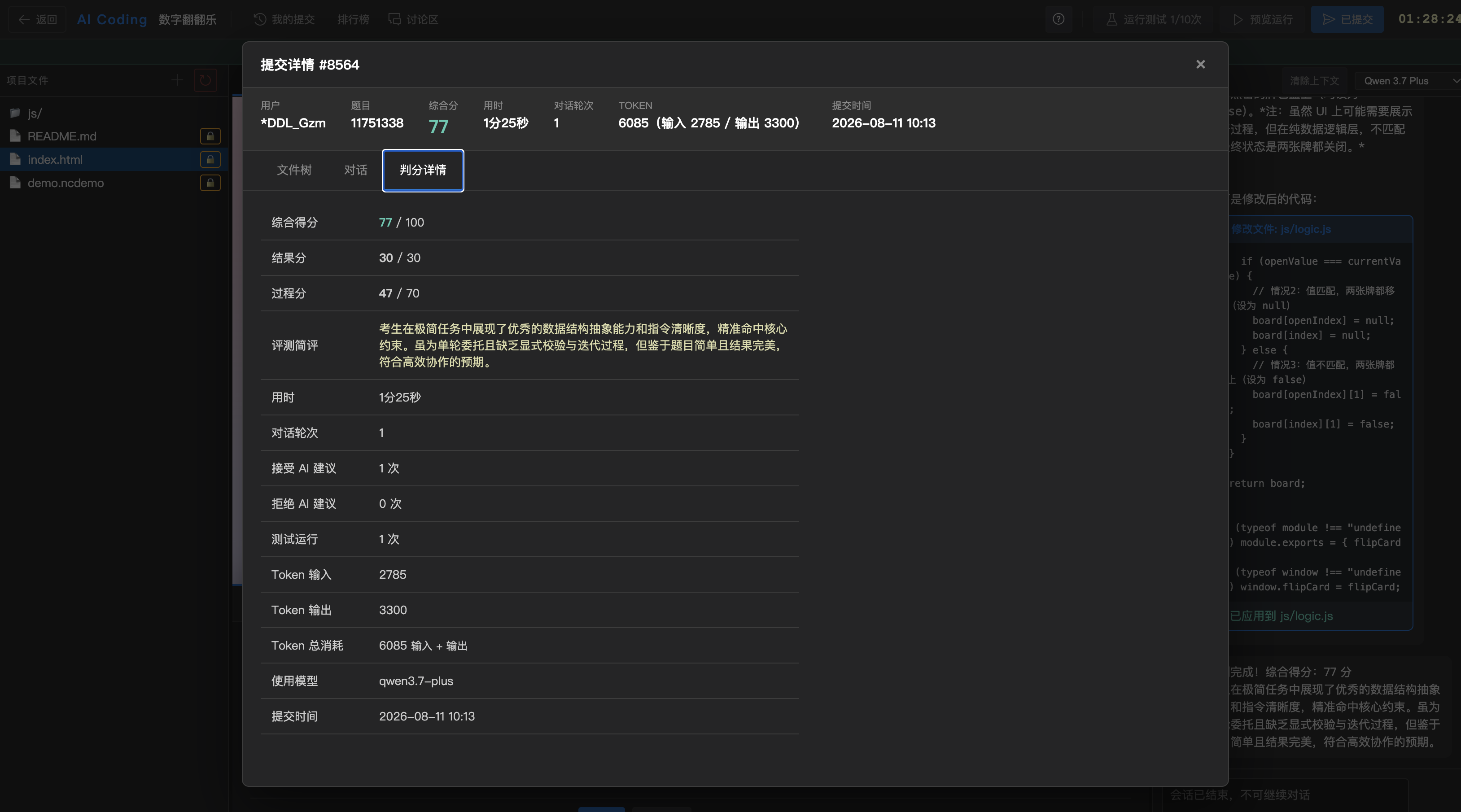The width and height of the screenshot is (1461, 812).
Task: Click the help question mark icon
Action: pyautogui.click(x=1059, y=19)
